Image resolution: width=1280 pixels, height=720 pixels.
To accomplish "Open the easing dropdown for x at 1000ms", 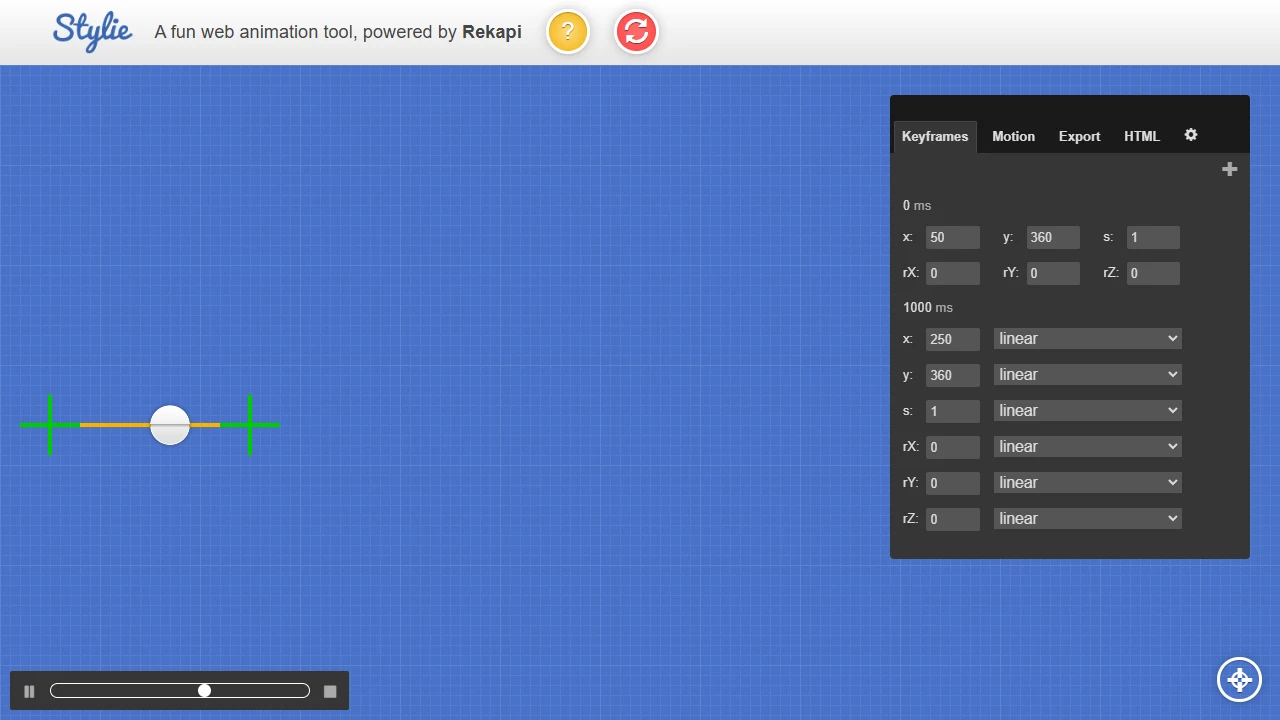I will click(1087, 338).
